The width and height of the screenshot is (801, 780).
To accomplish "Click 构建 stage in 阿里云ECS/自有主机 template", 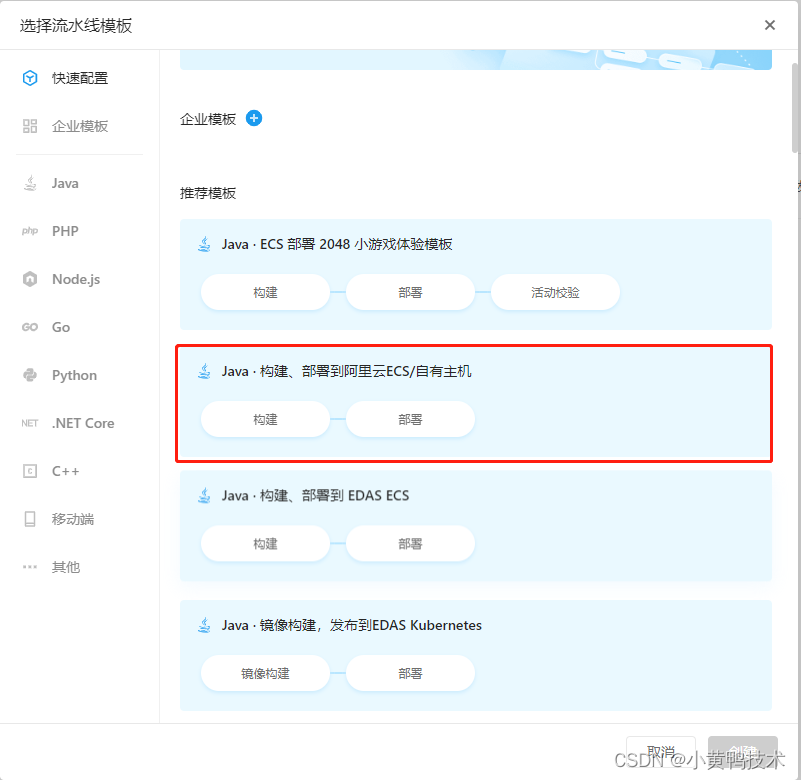I will (x=265, y=419).
